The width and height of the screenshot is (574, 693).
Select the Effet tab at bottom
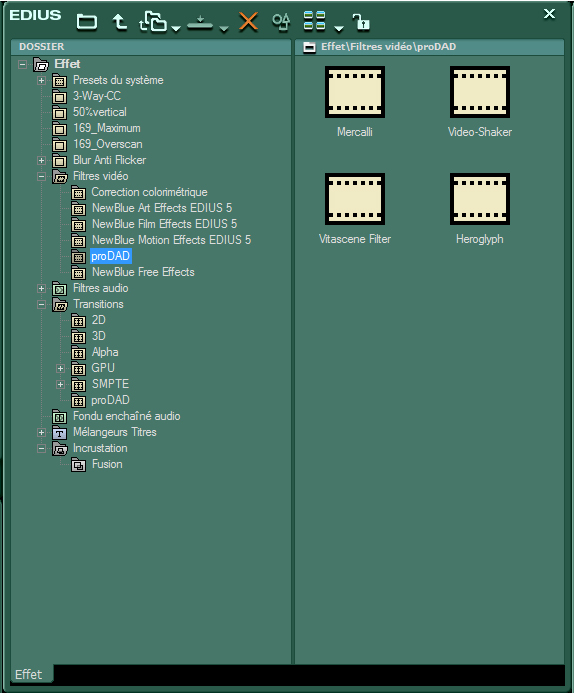(x=29, y=674)
